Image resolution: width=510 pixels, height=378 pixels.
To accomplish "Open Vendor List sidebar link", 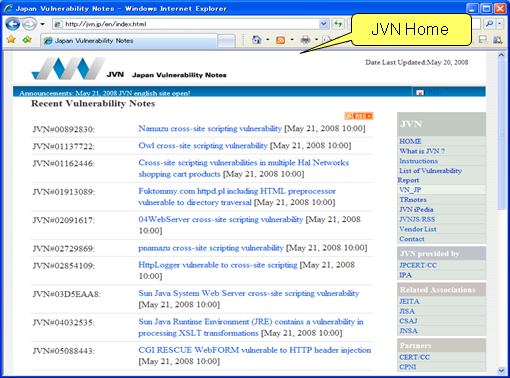I will (418, 229).
